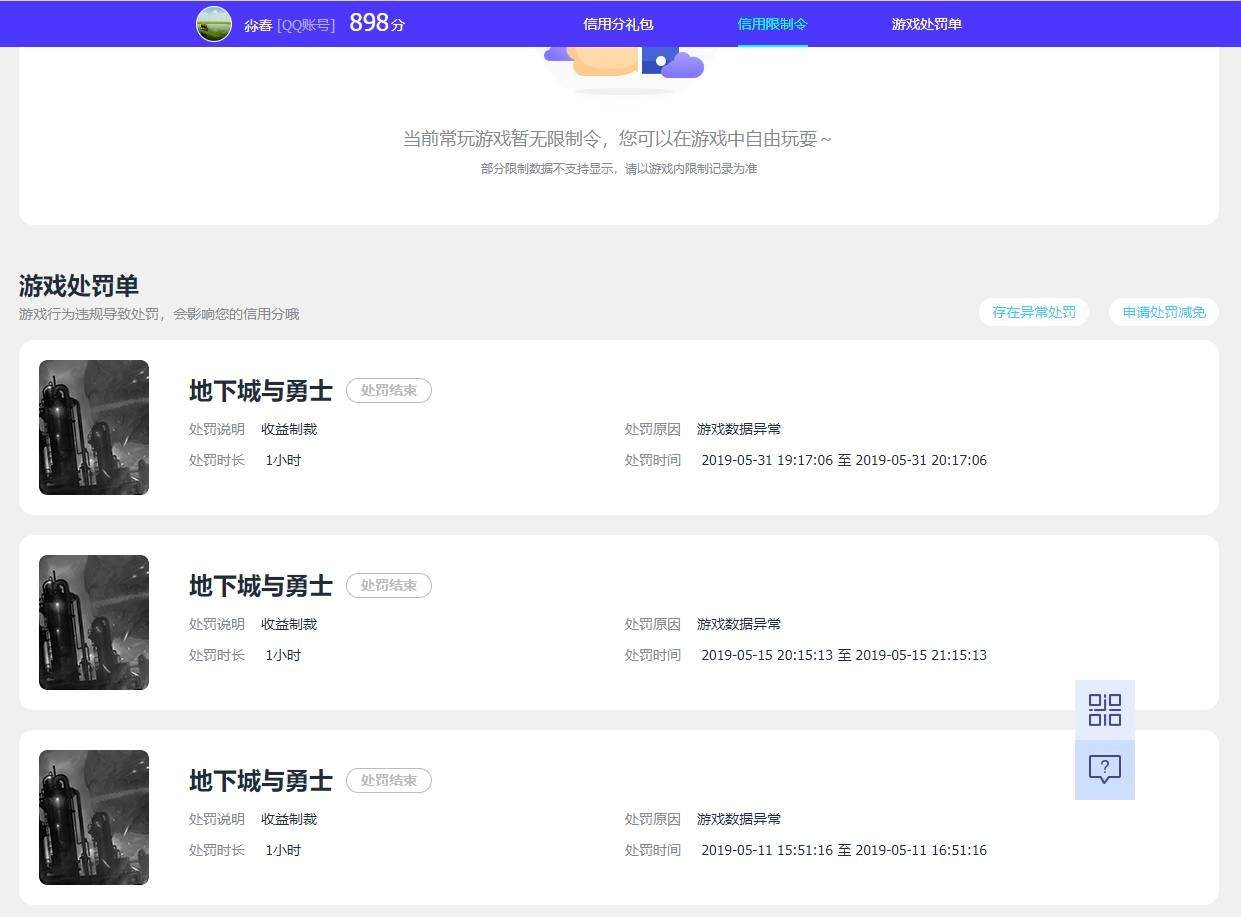Image resolution: width=1241 pixels, height=917 pixels.
Task: Open the QR code floating icon
Action: tap(1105, 710)
